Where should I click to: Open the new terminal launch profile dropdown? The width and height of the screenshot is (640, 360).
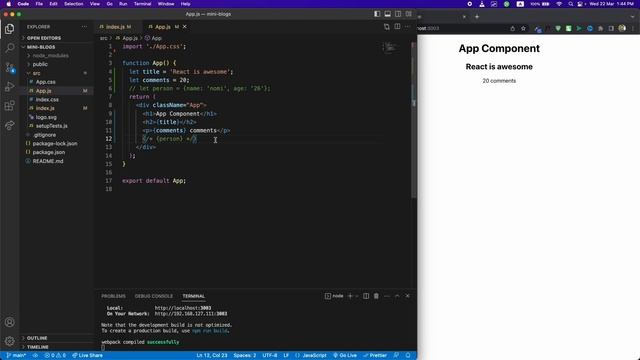point(357,296)
